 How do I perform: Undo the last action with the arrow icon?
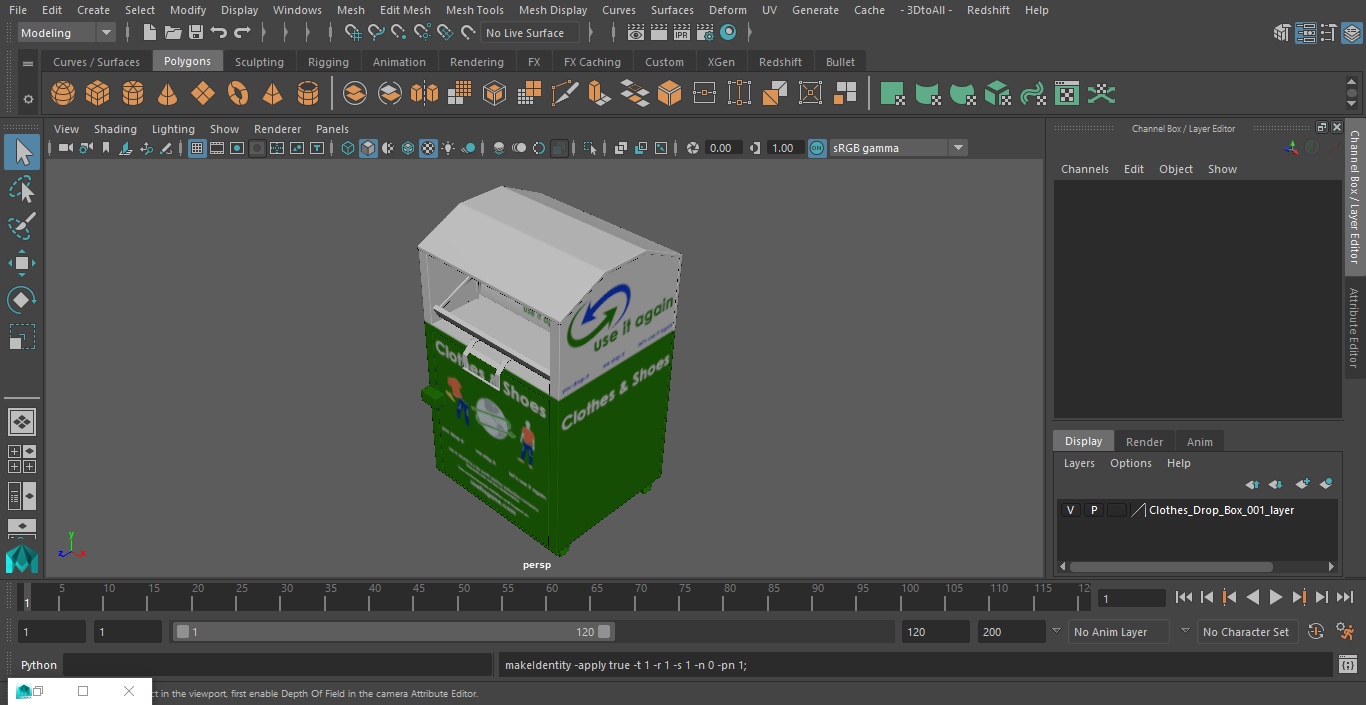[x=219, y=33]
